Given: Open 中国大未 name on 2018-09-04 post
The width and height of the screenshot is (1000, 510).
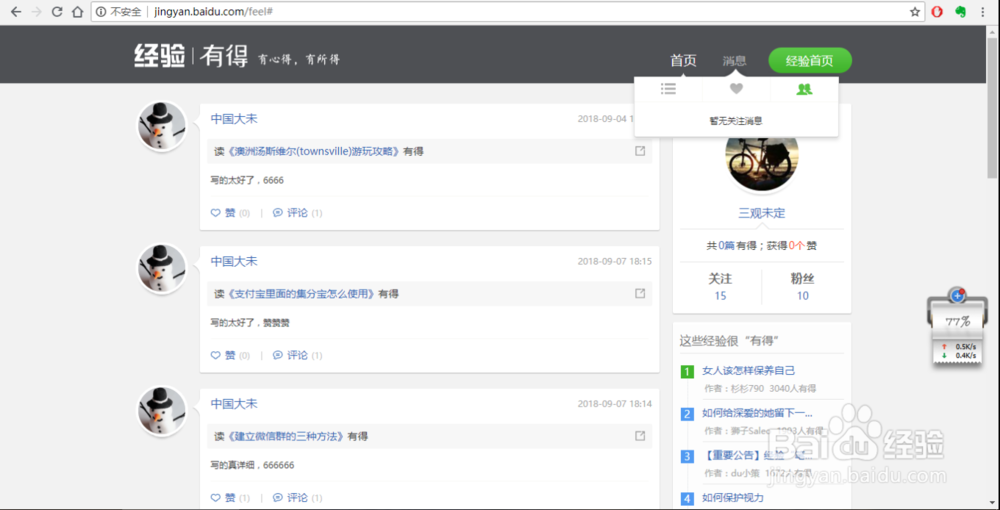Looking at the screenshot, I should (x=234, y=119).
